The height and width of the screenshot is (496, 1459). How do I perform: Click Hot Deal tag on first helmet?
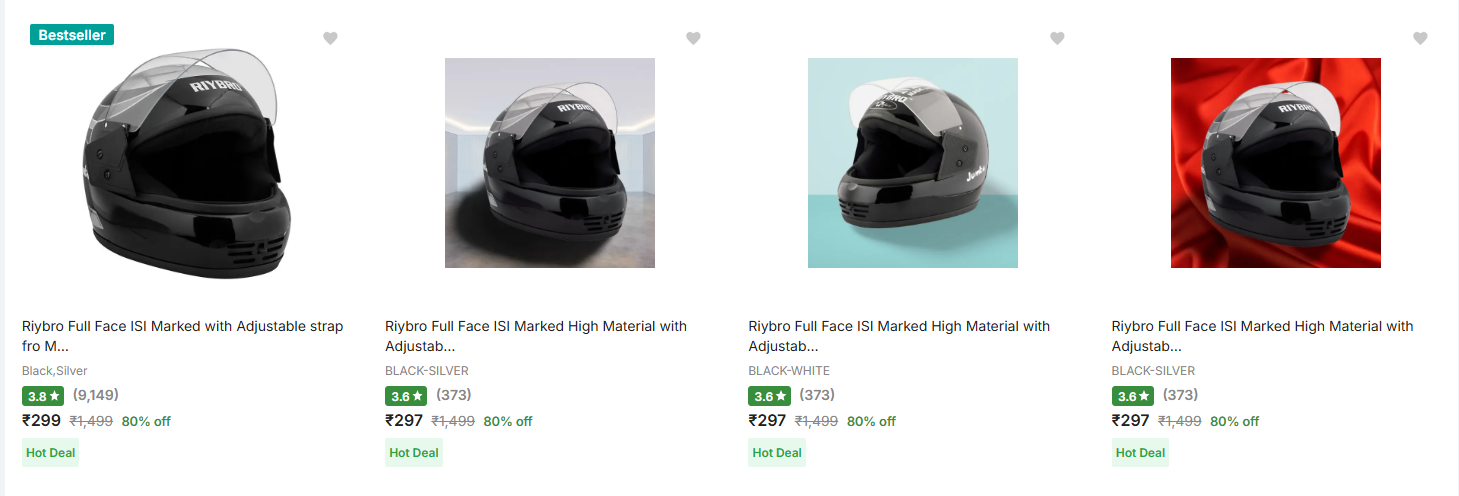[x=51, y=453]
